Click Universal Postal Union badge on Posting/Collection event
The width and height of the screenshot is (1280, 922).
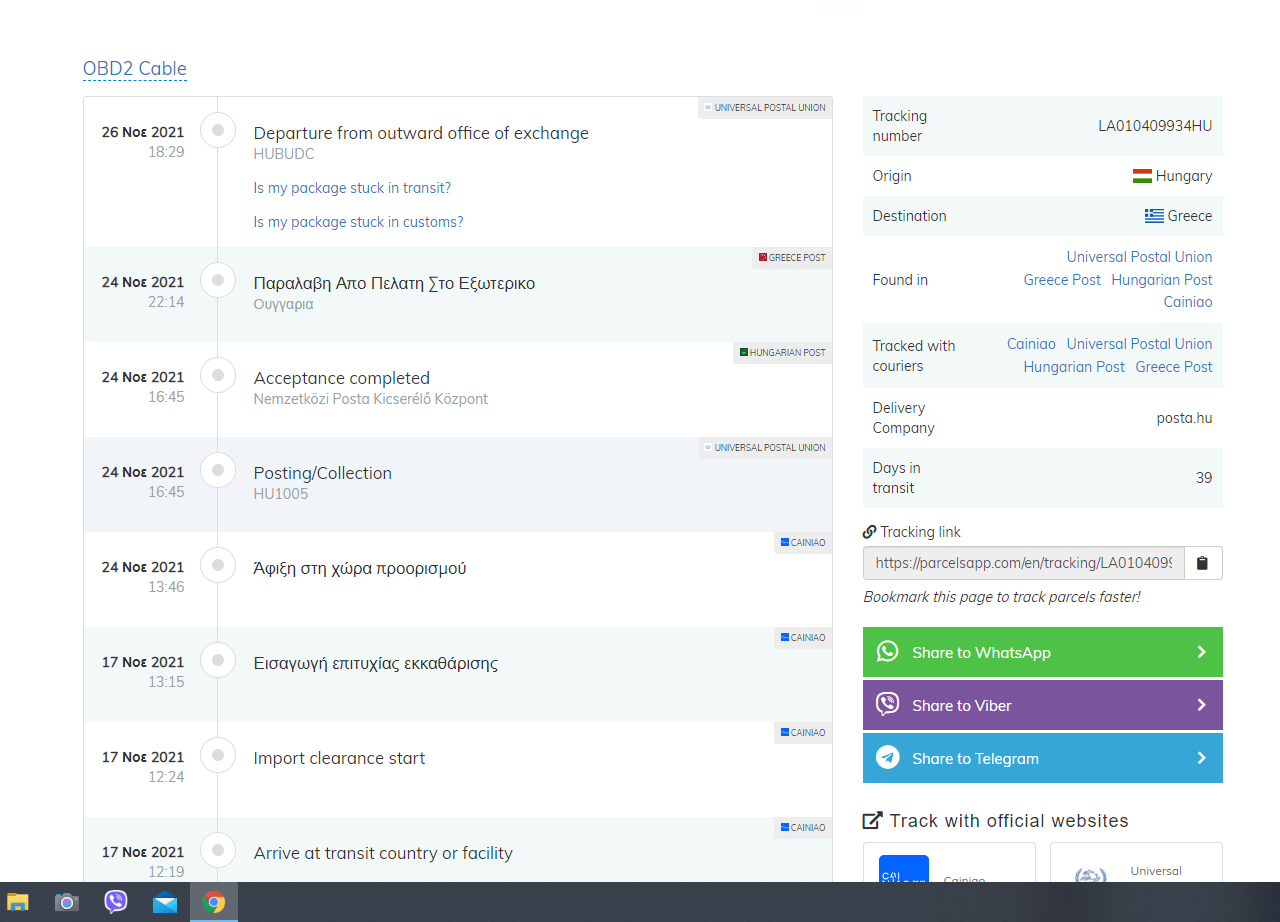coord(765,448)
